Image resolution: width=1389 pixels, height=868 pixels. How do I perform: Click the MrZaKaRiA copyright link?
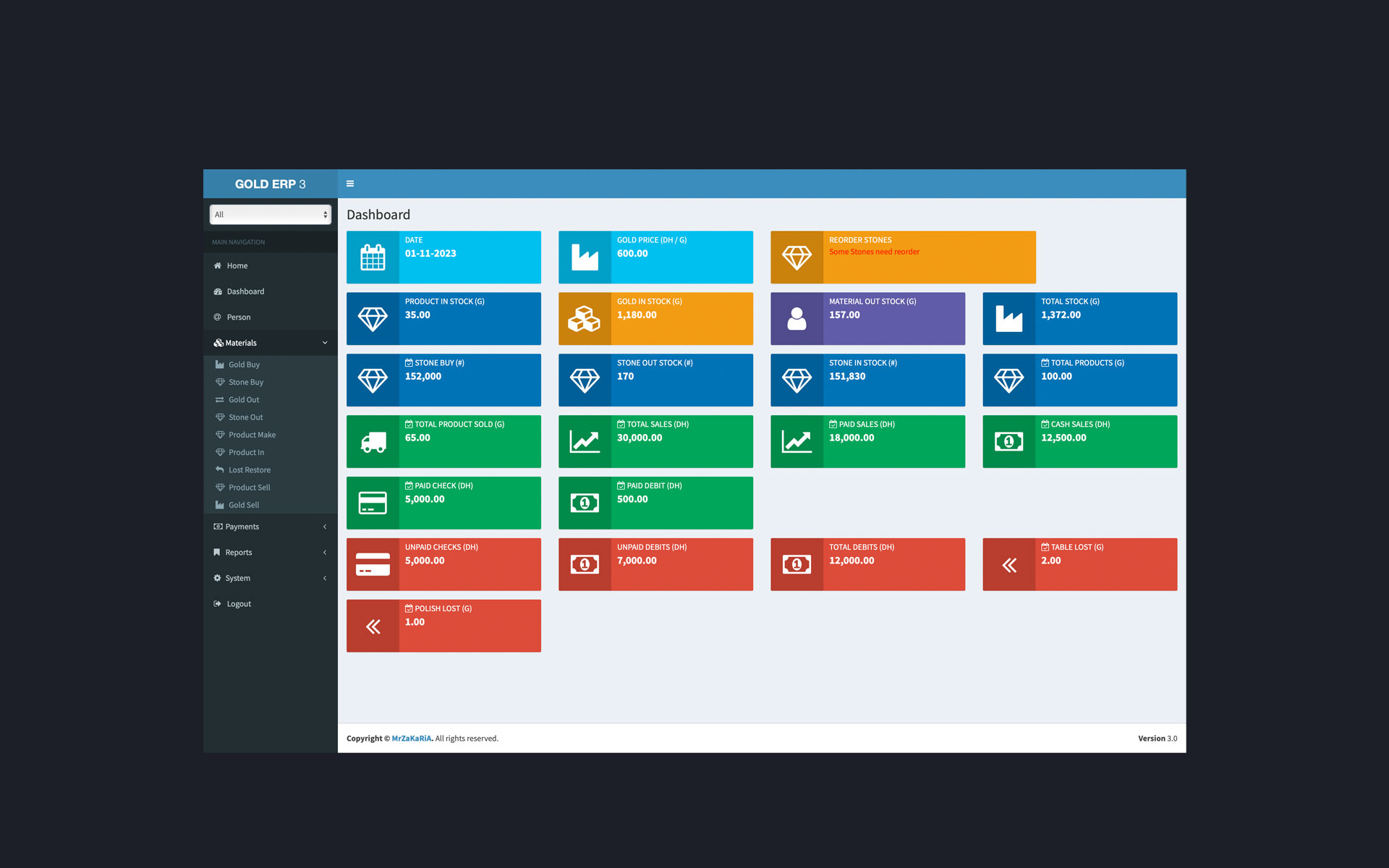click(411, 739)
